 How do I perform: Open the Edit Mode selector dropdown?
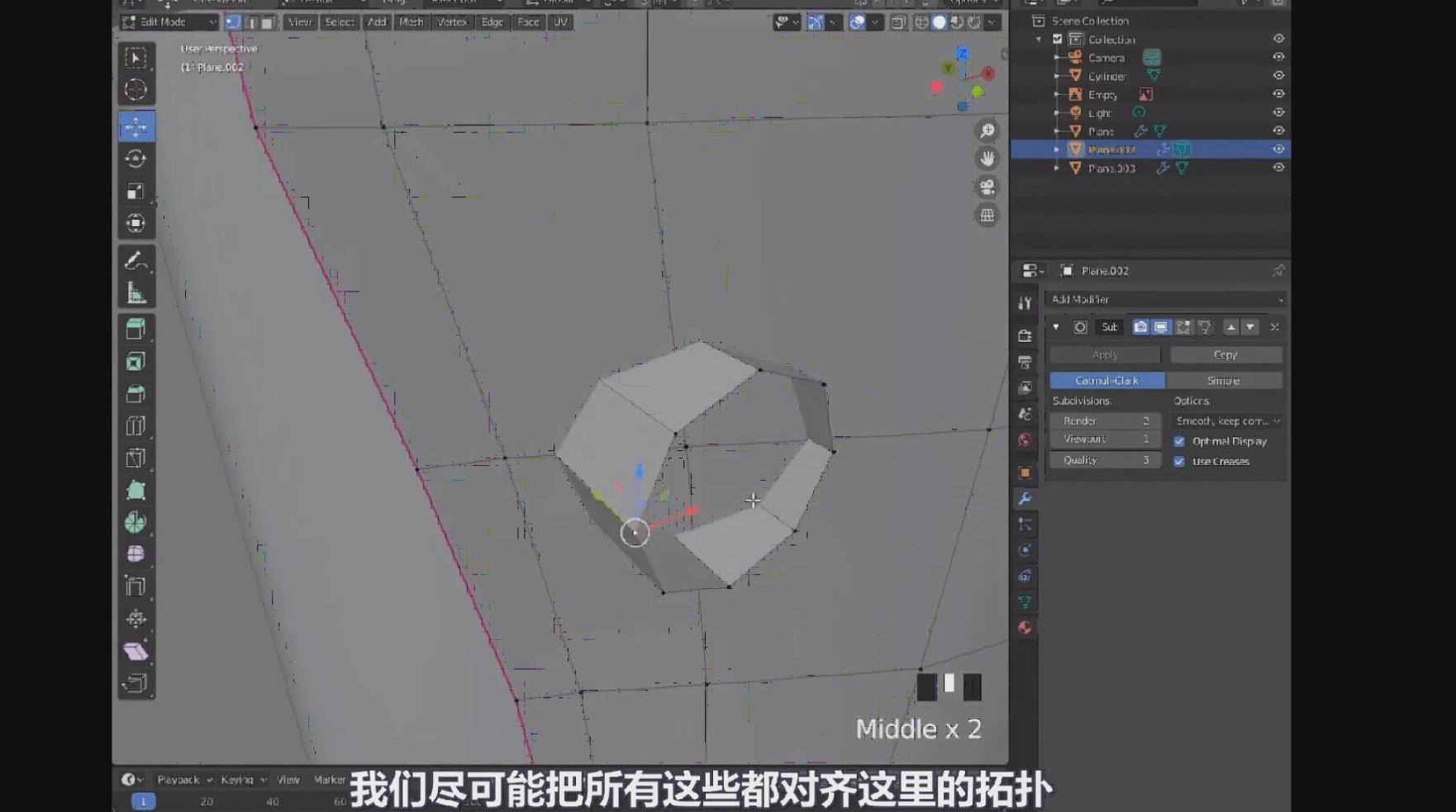coord(169,22)
